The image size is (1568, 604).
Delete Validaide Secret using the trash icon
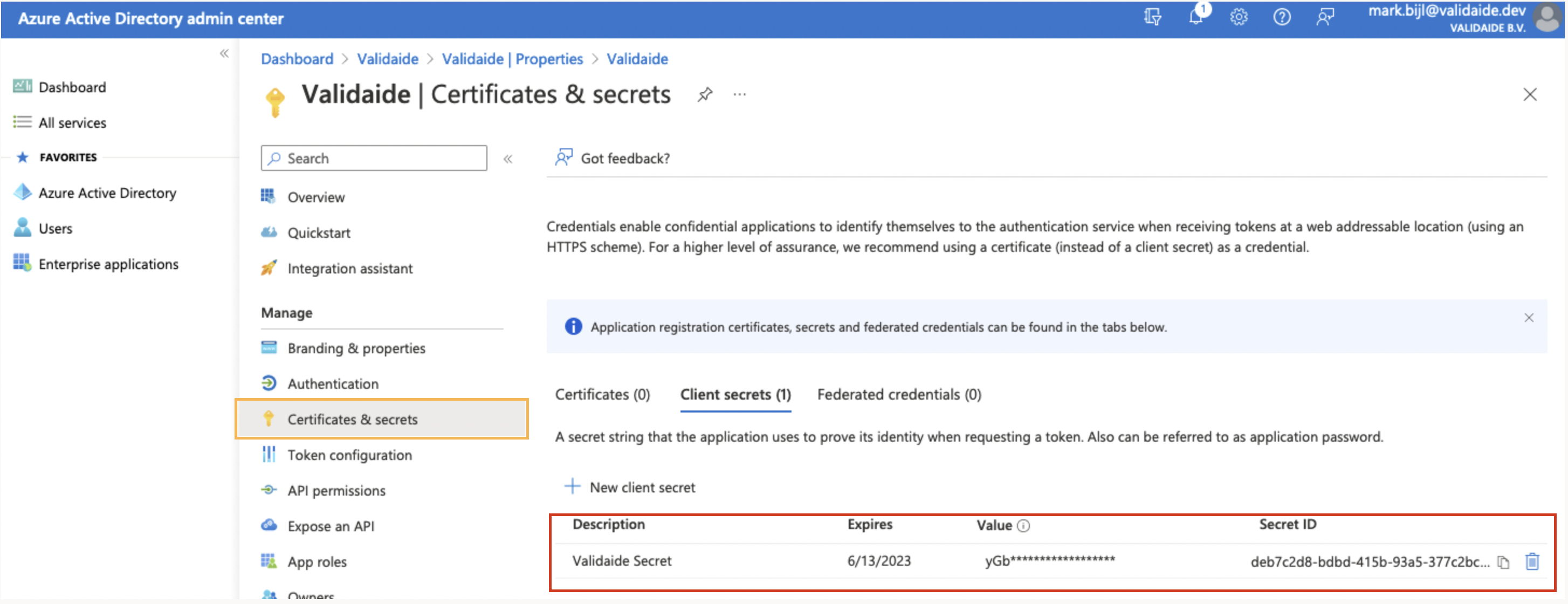1532,561
